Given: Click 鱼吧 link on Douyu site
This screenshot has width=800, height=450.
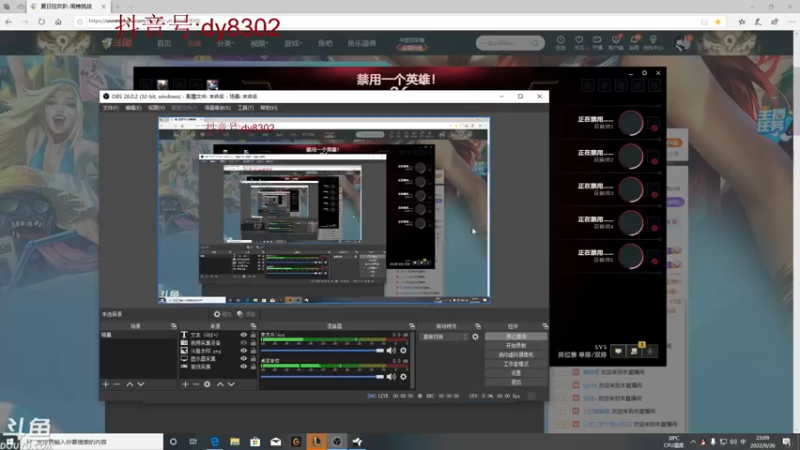Looking at the screenshot, I should 326,43.
